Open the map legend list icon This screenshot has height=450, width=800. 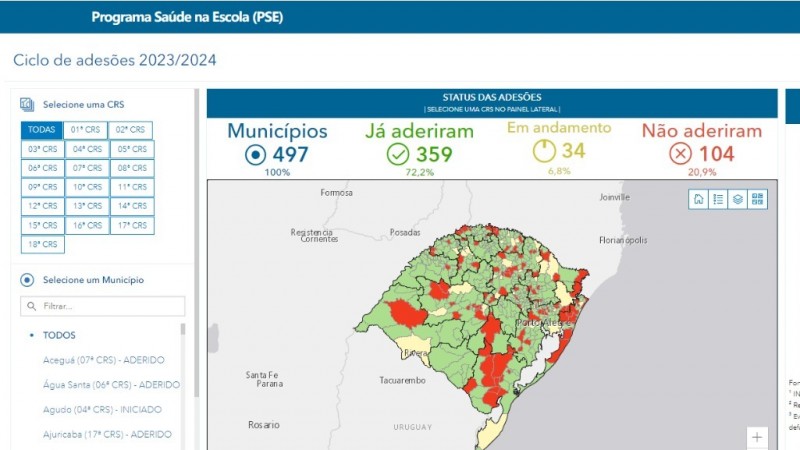(718, 199)
